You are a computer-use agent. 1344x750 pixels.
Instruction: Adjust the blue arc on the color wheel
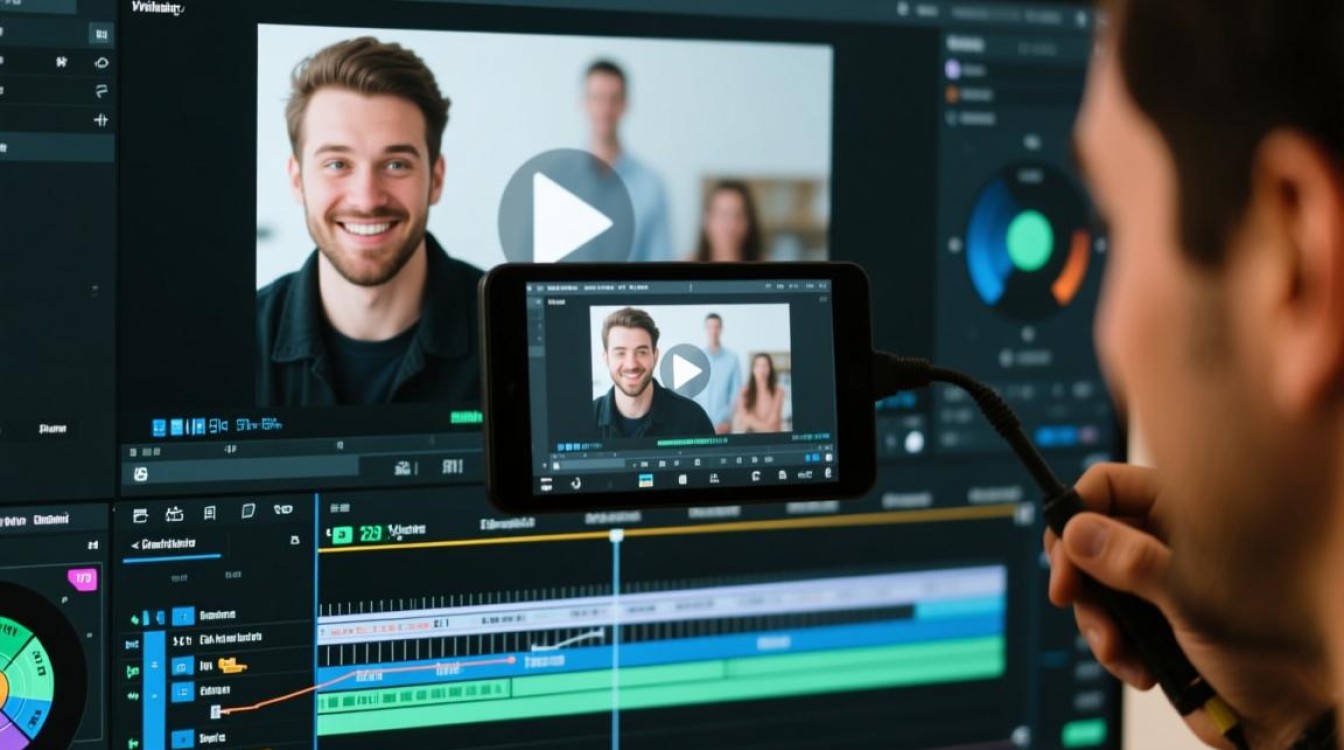[990, 242]
